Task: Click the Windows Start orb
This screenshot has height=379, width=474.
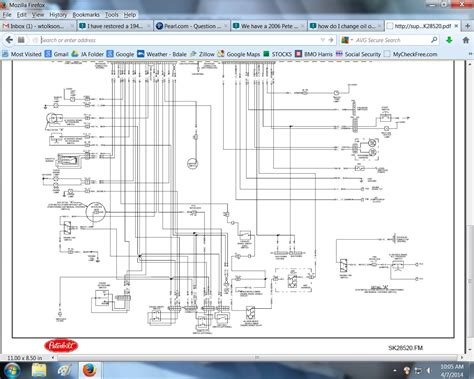Action: tap(12, 370)
